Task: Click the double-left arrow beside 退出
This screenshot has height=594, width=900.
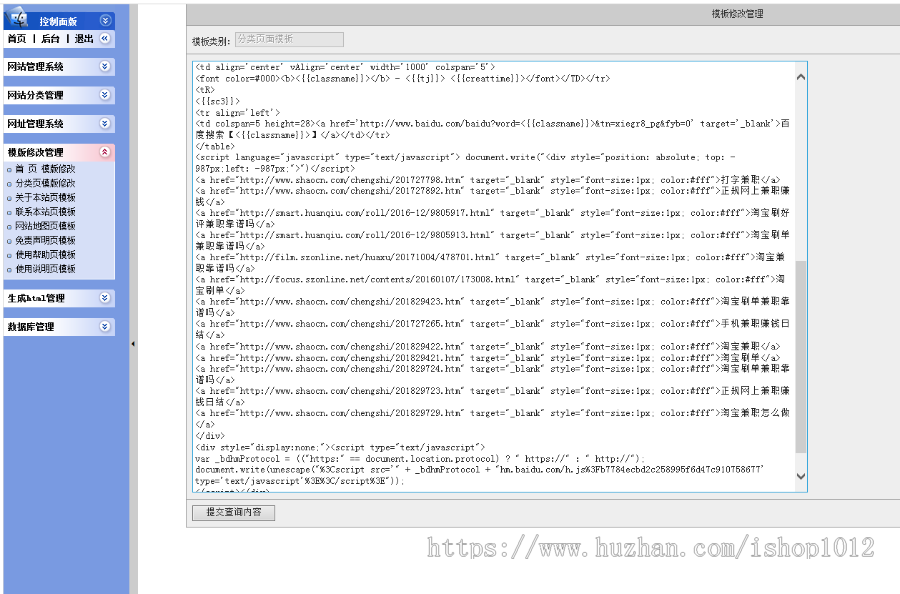Action: tap(104, 38)
